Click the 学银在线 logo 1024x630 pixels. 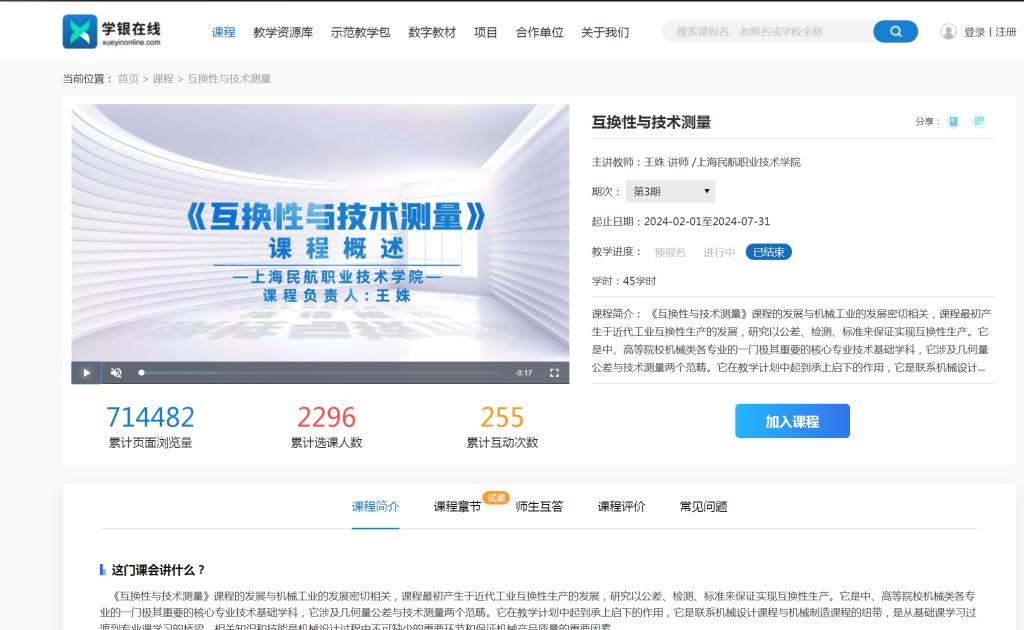tap(111, 31)
